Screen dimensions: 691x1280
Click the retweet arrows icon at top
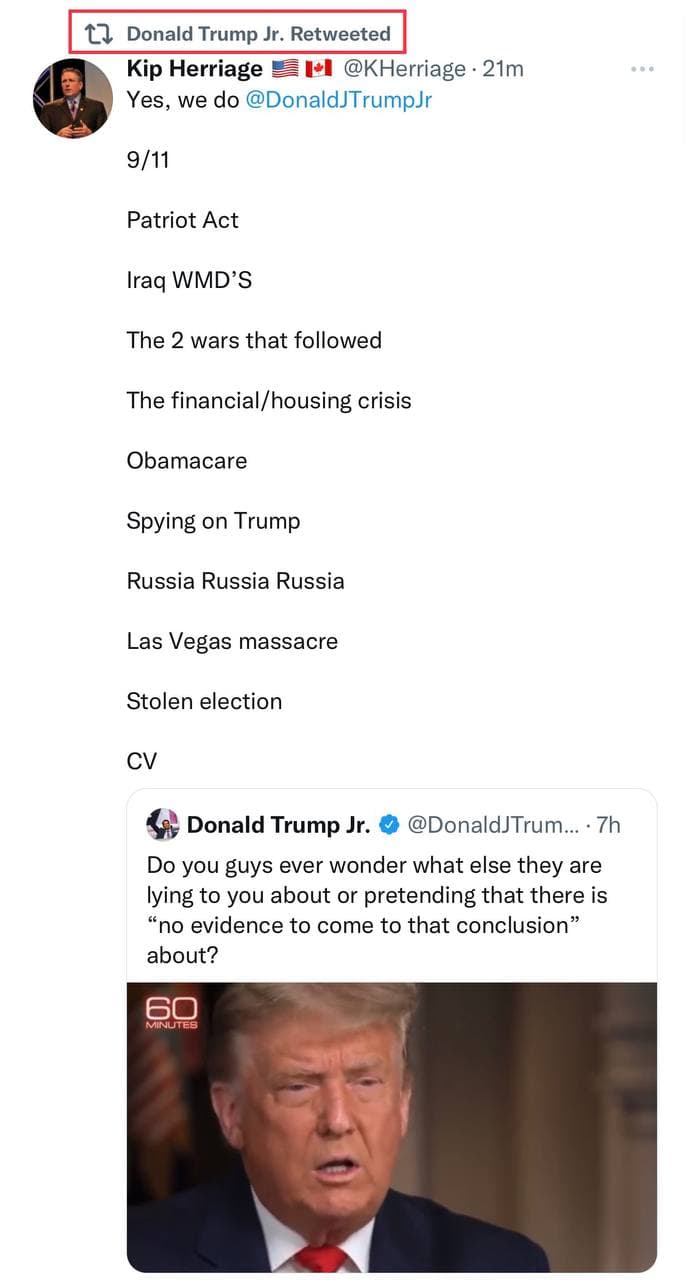coord(98,34)
